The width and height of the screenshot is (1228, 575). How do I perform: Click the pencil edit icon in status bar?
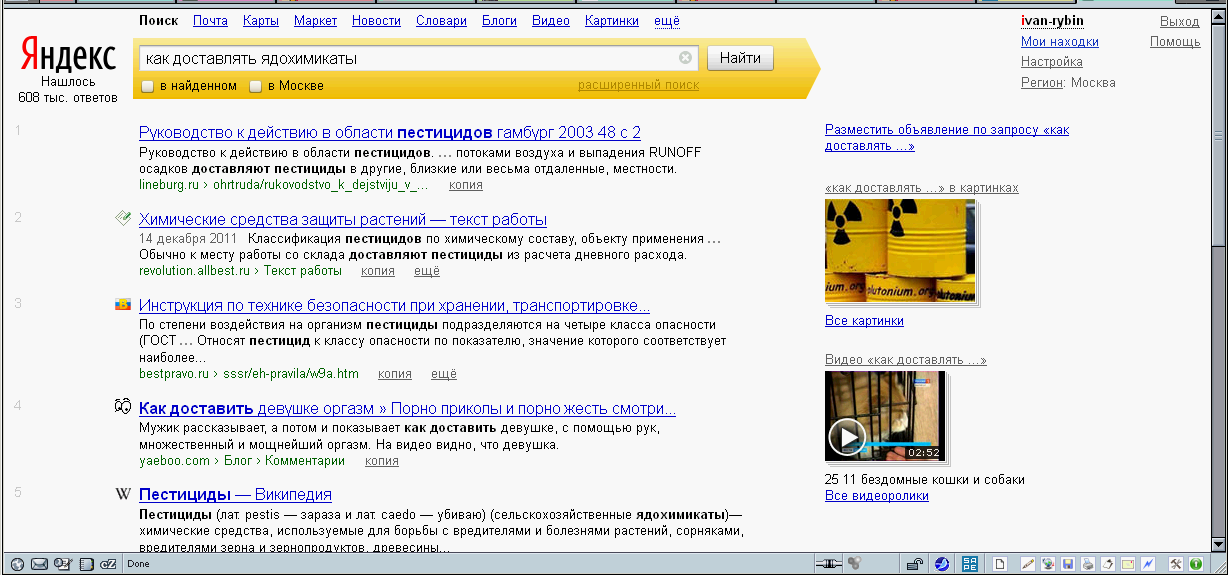point(1028,564)
